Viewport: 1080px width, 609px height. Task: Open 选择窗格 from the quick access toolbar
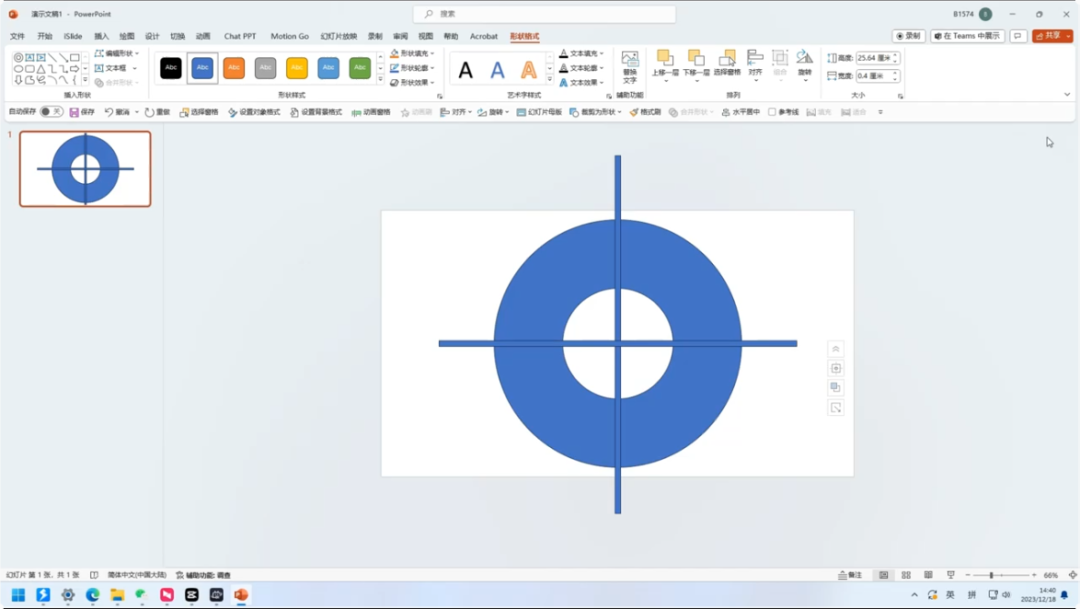(x=198, y=112)
